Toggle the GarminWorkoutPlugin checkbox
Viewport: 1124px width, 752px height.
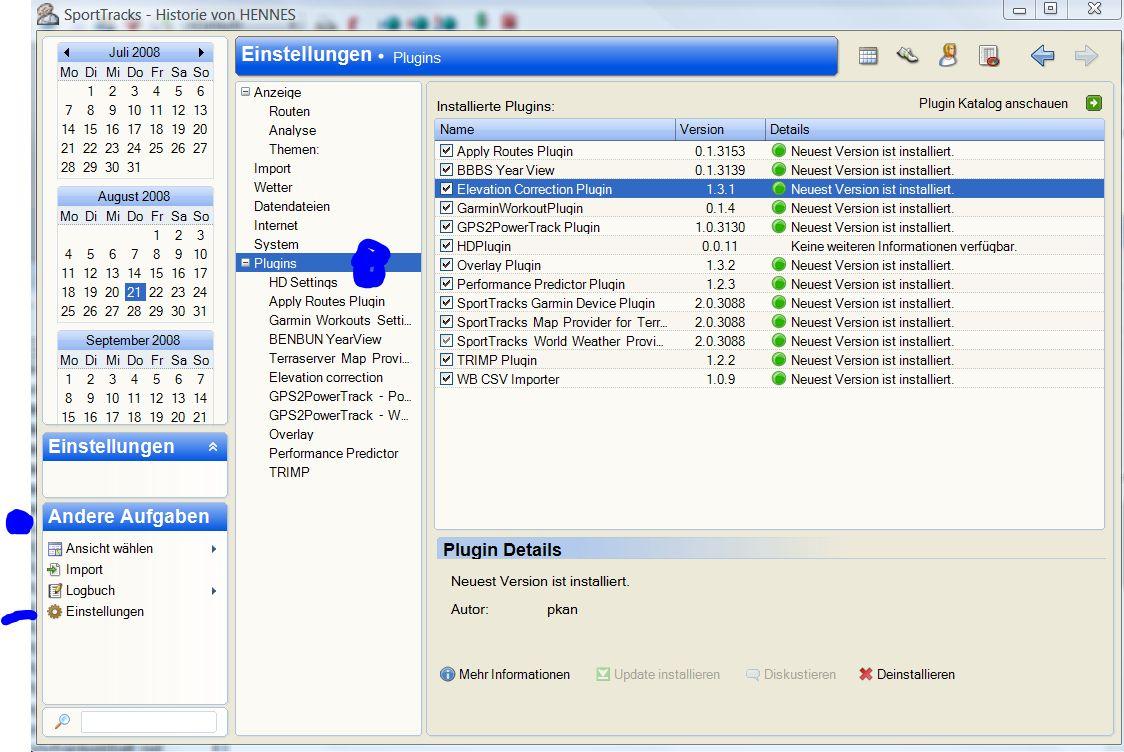point(447,208)
